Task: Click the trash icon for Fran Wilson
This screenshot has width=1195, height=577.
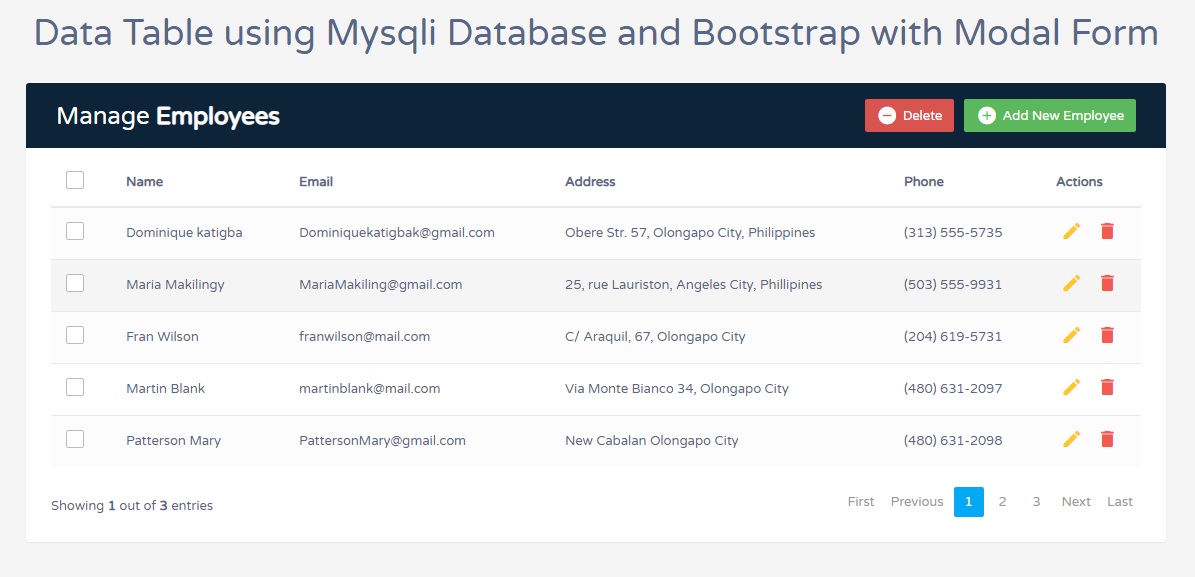Action: pyautogui.click(x=1107, y=335)
